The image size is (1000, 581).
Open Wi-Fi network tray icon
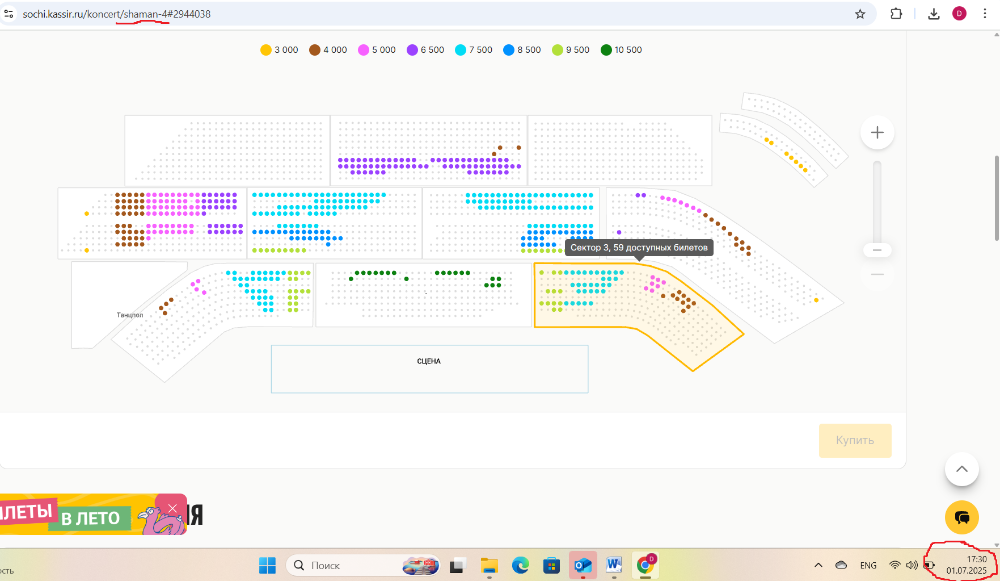[x=895, y=565]
